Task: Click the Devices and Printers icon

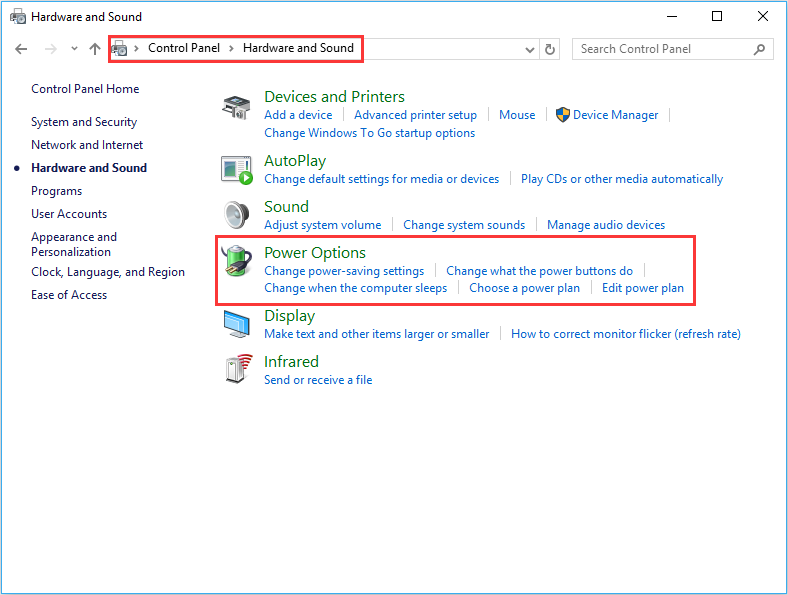Action: (x=236, y=107)
